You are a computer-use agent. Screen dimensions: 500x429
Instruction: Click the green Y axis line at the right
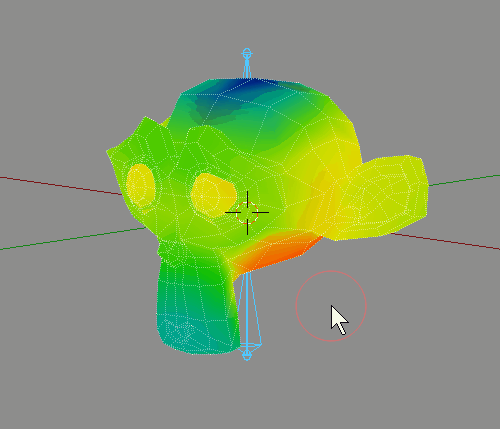[x=464, y=180]
